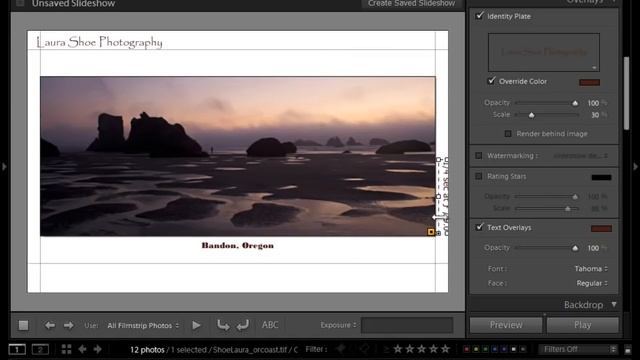Screen dimensions: 640x360
Task: Go to next slide using toolbar right arrow
Action: tap(68, 325)
